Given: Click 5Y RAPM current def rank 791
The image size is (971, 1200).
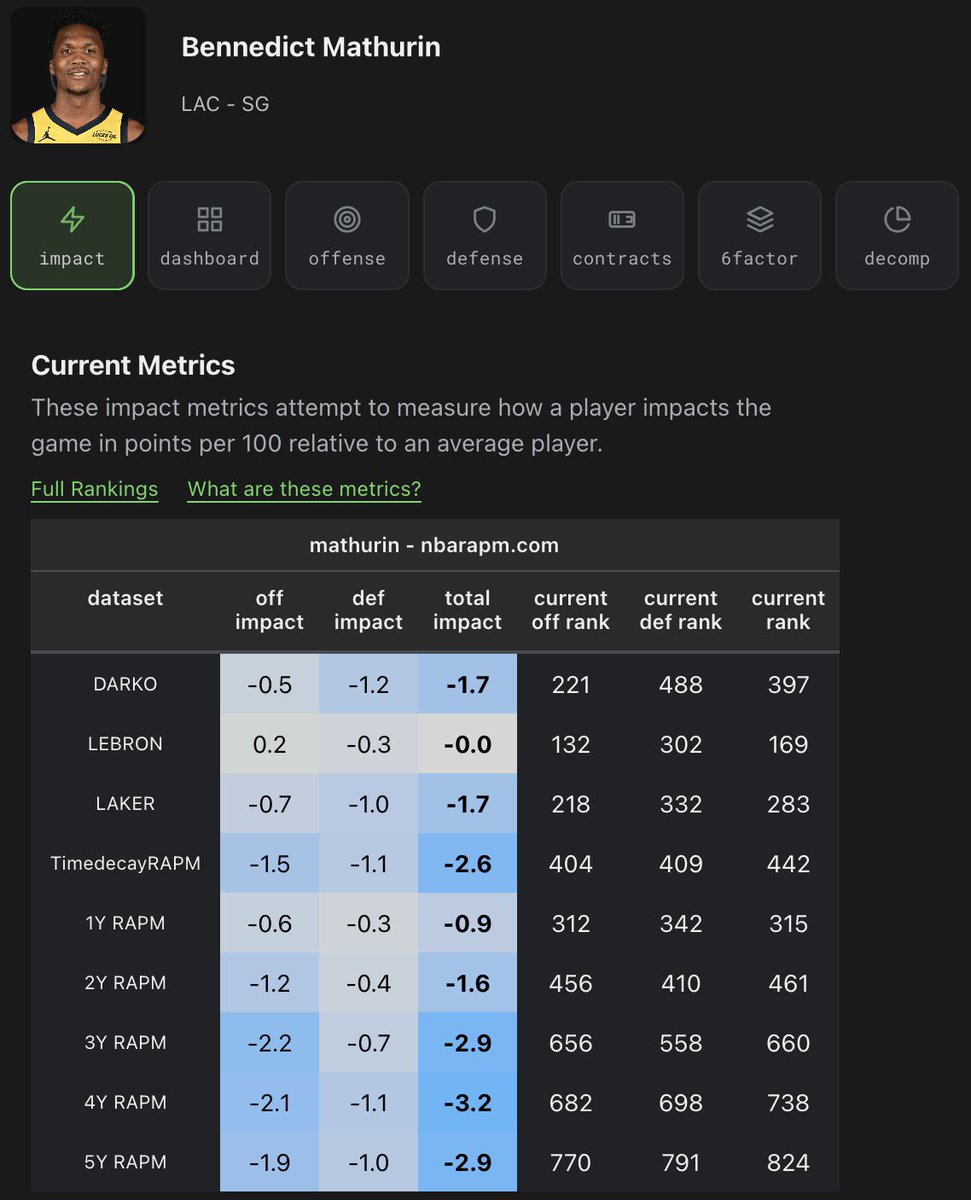Looking at the screenshot, I should click(681, 1162).
